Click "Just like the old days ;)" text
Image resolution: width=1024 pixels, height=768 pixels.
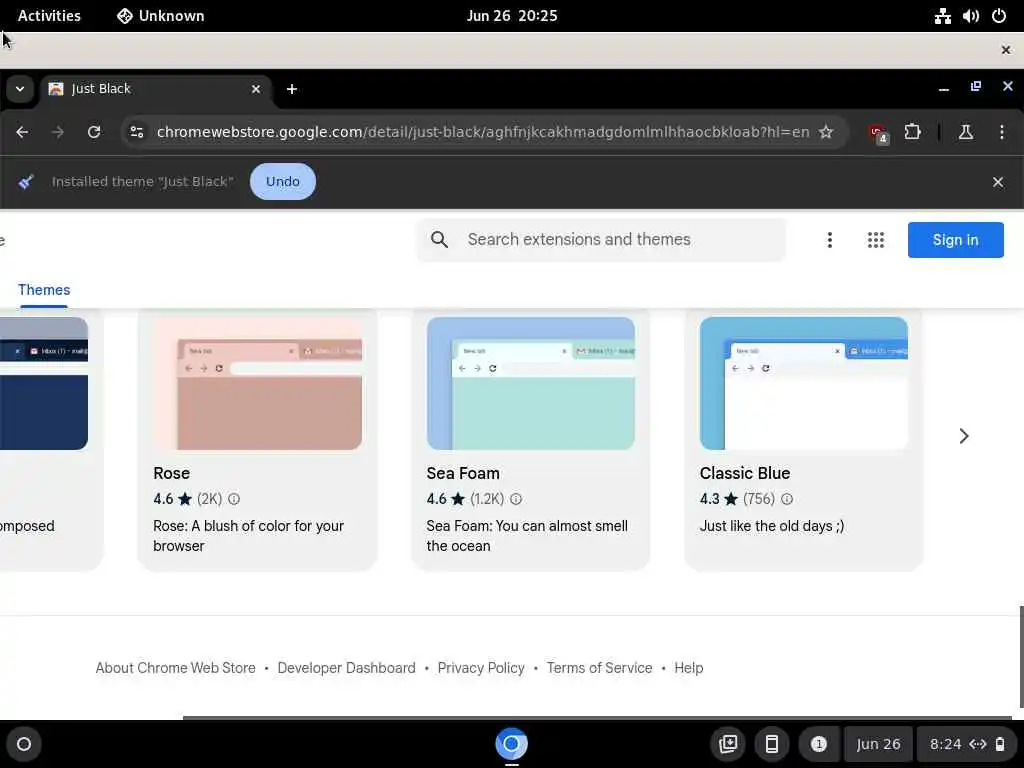coord(772,526)
